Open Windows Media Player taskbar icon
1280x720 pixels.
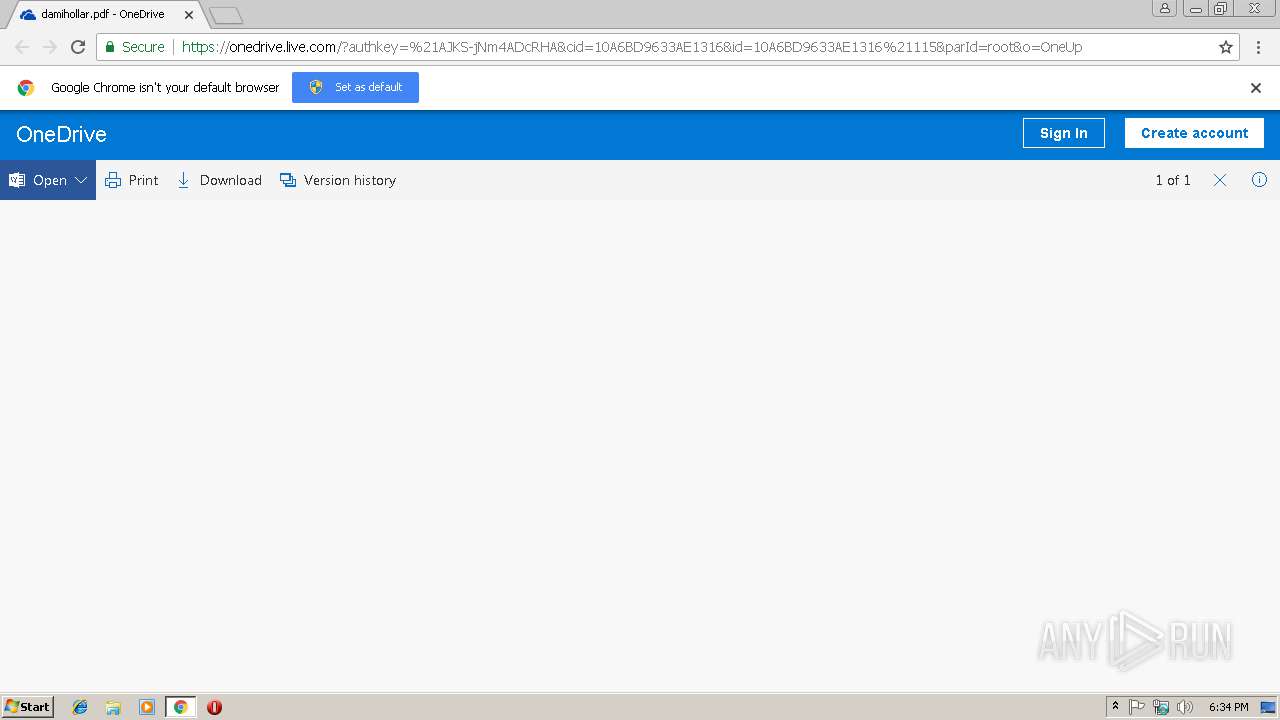coord(147,707)
